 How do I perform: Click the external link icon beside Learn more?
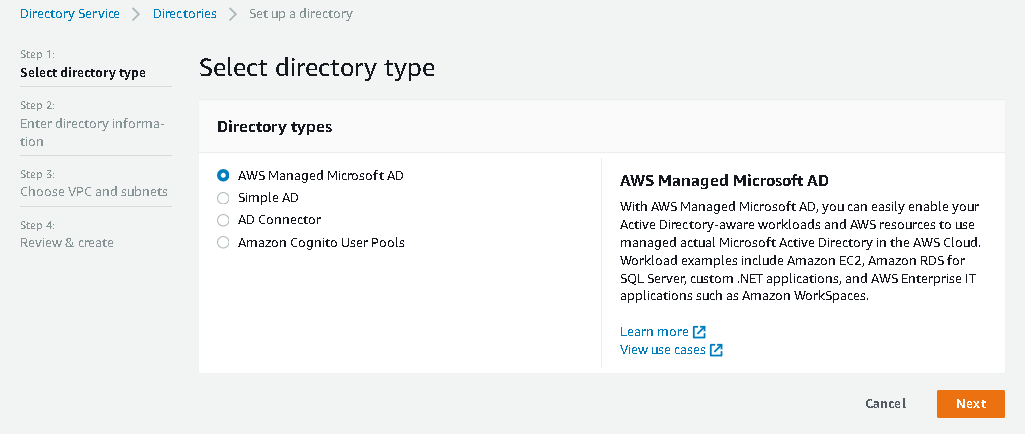[700, 332]
